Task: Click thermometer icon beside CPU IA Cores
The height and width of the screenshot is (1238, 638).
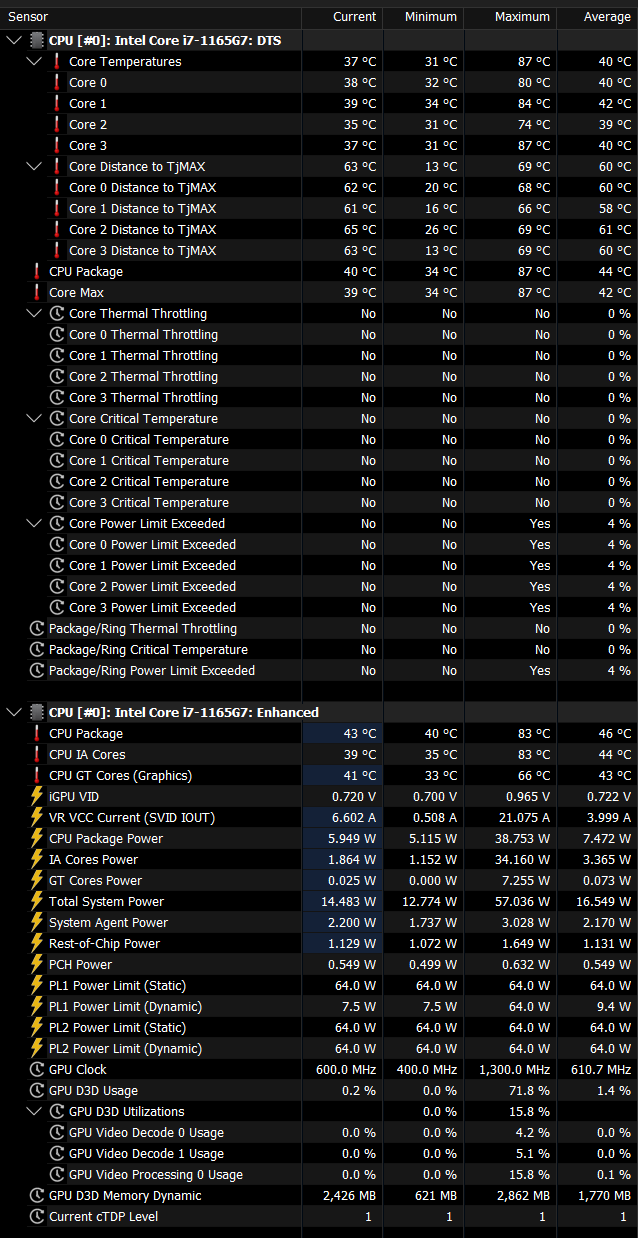Action: tap(37, 754)
